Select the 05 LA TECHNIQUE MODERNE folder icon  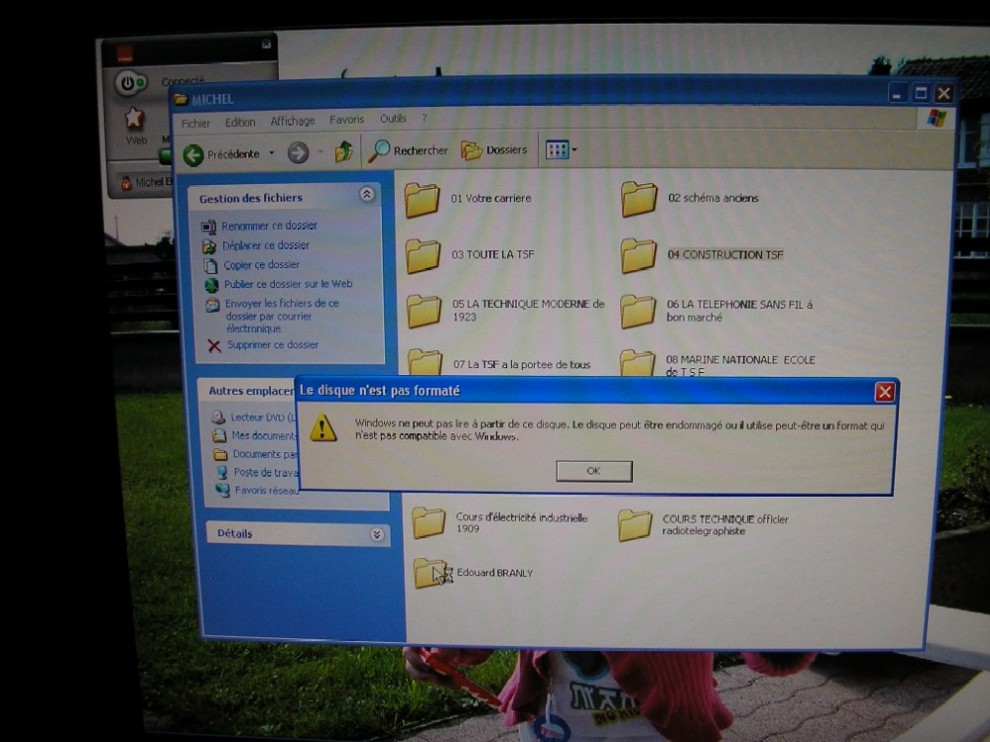point(424,311)
